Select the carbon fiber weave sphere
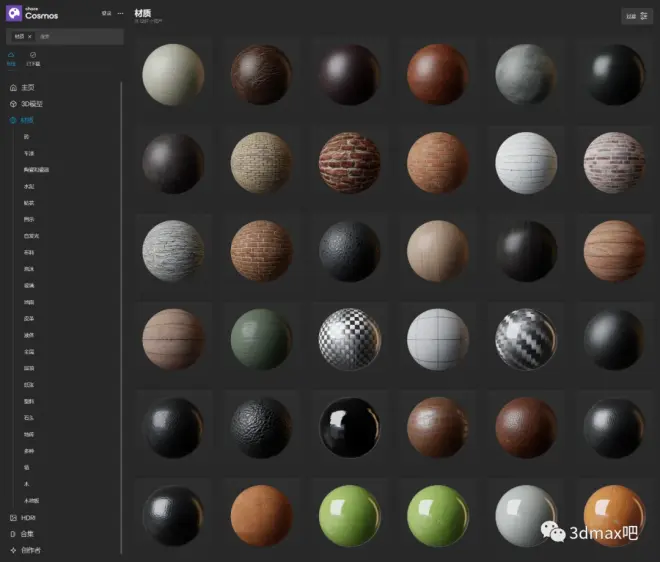Screen dimensions: 660x562 (526, 339)
